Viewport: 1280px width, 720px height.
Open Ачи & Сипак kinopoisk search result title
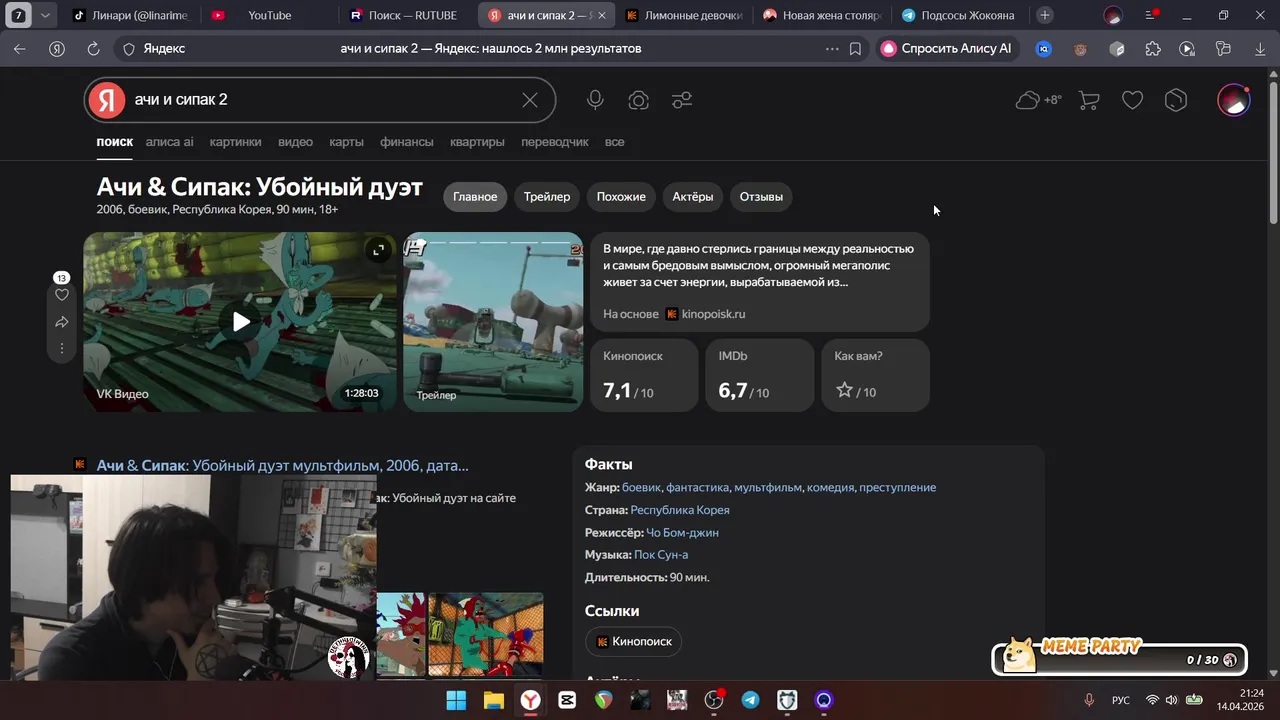pos(282,466)
